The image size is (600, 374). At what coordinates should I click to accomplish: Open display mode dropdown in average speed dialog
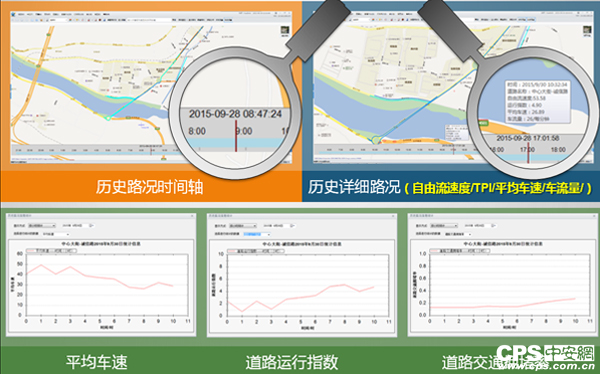pyautogui.click(x=41, y=226)
